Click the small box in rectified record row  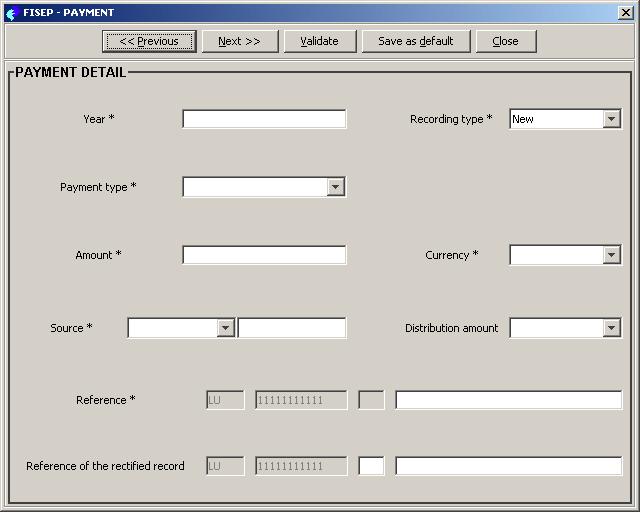pyautogui.click(x=371, y=466)
